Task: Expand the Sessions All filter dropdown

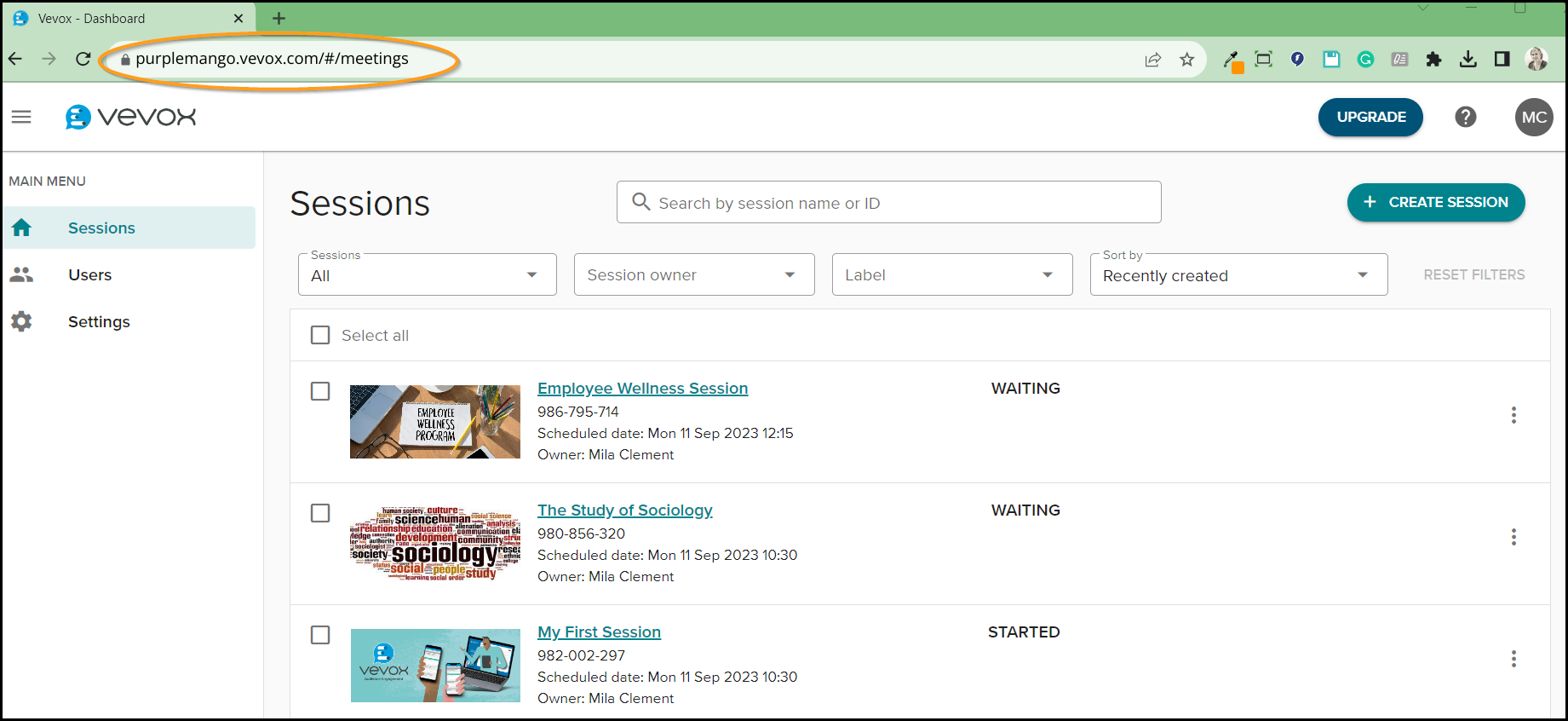Action: coord(428,274)
